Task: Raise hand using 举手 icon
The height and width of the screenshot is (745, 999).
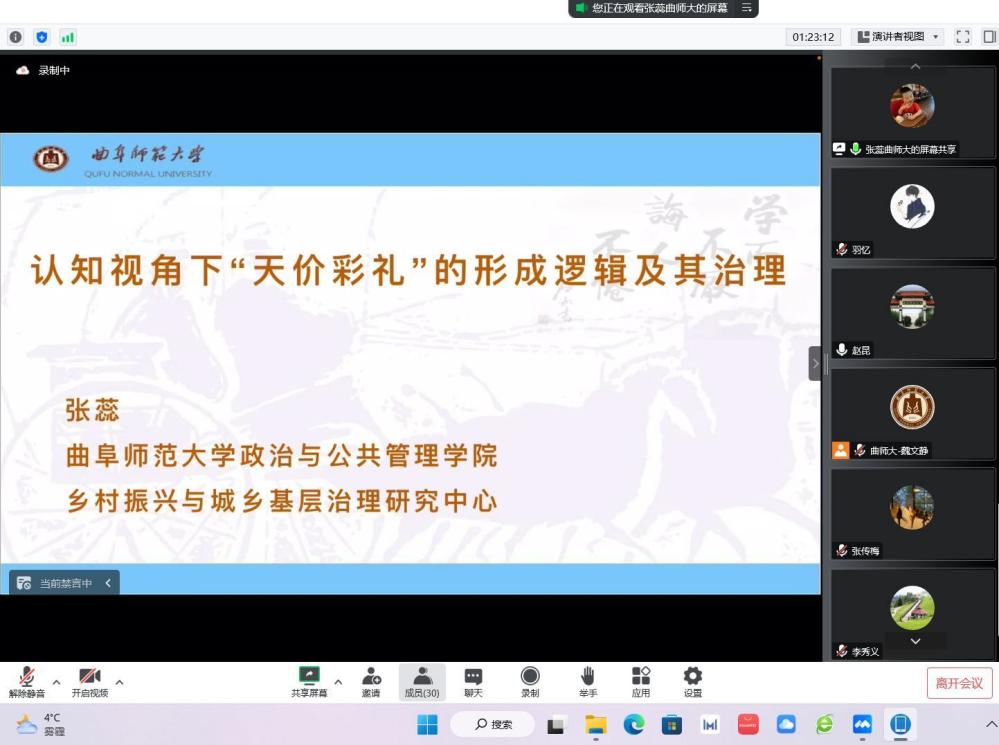Action: point(588,681)
